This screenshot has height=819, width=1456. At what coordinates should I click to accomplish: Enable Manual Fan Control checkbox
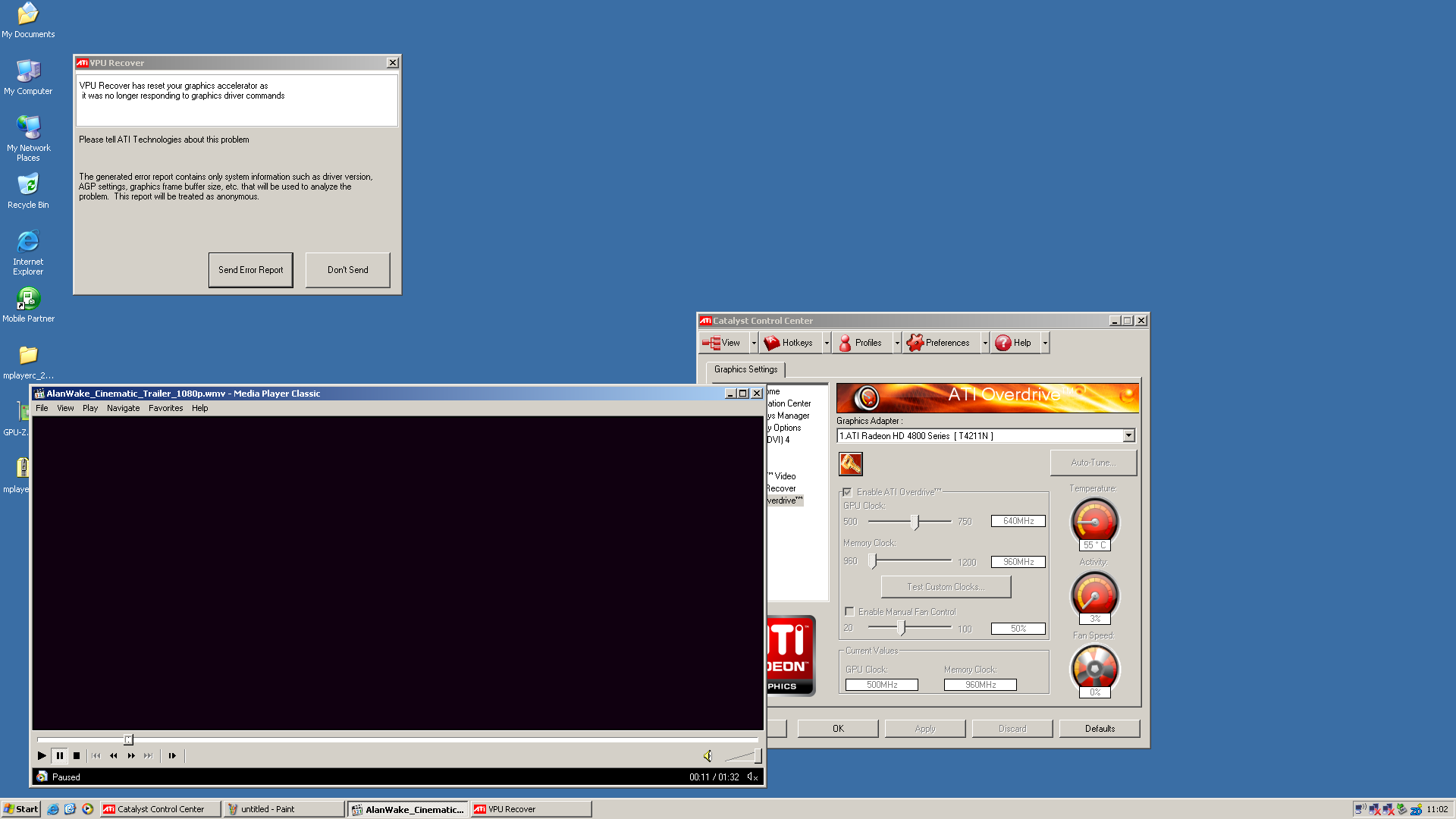(x=849, y=611)
